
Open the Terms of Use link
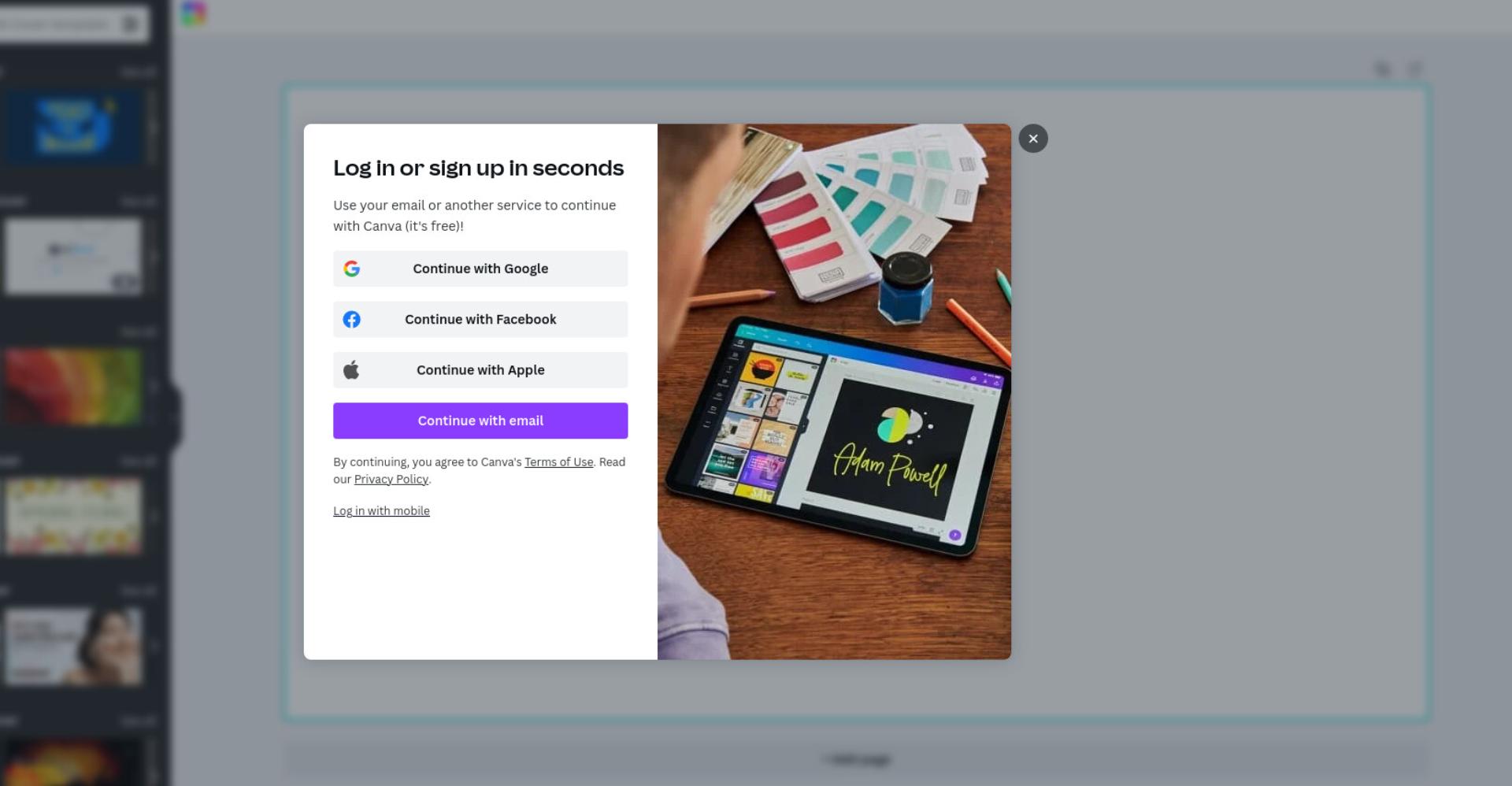(x=559, y=462)
